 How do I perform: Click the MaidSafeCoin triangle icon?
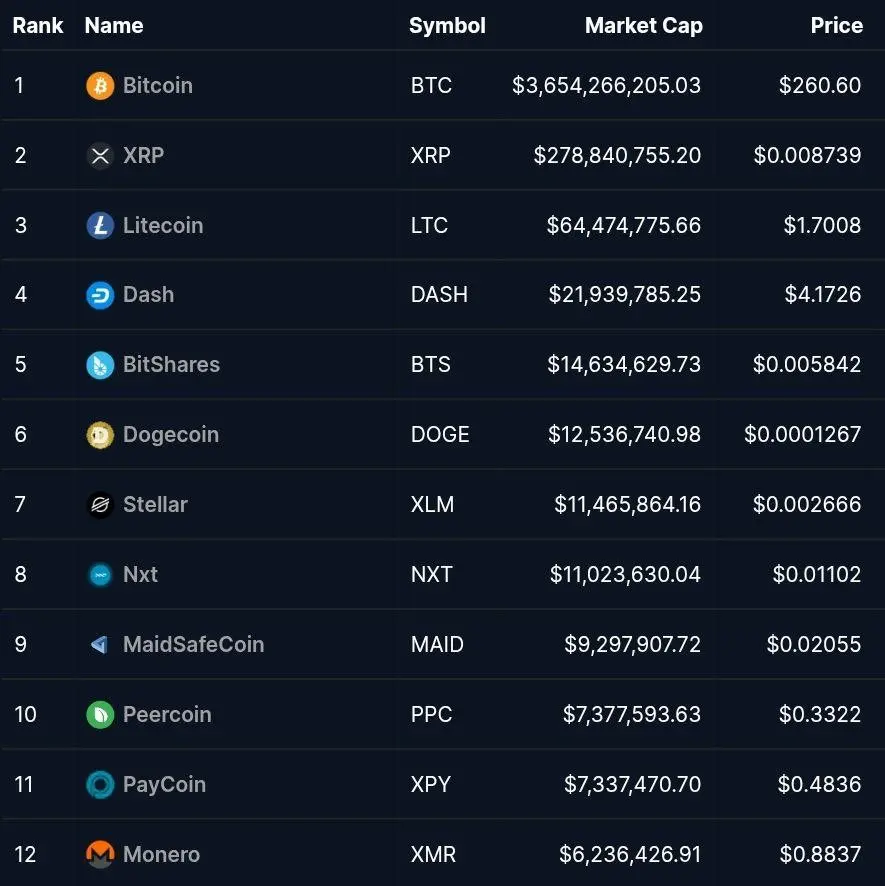click(x=99, y=645)
